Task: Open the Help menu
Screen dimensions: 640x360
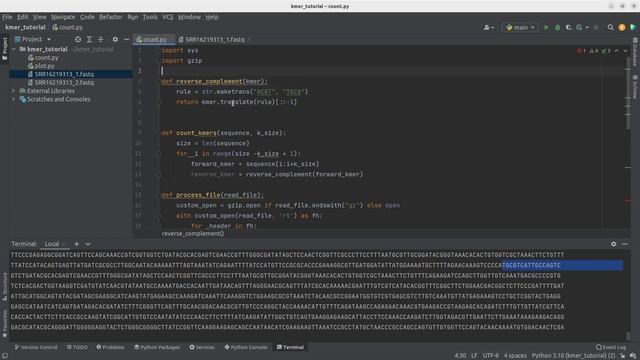Action: pyautogui.click(x=212, y=17)
